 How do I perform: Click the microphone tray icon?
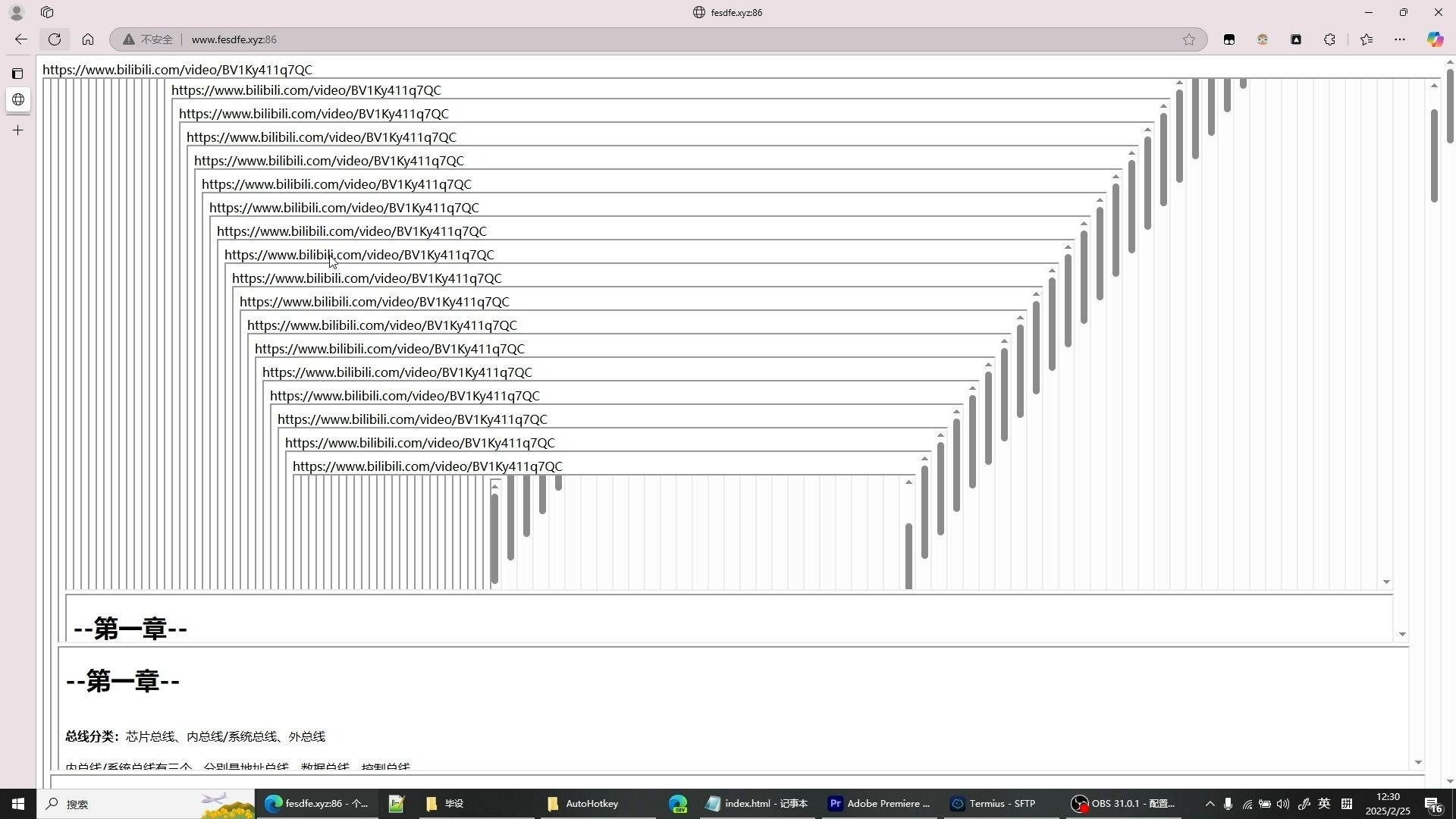pyautogui.click(x=1228, y=804)
